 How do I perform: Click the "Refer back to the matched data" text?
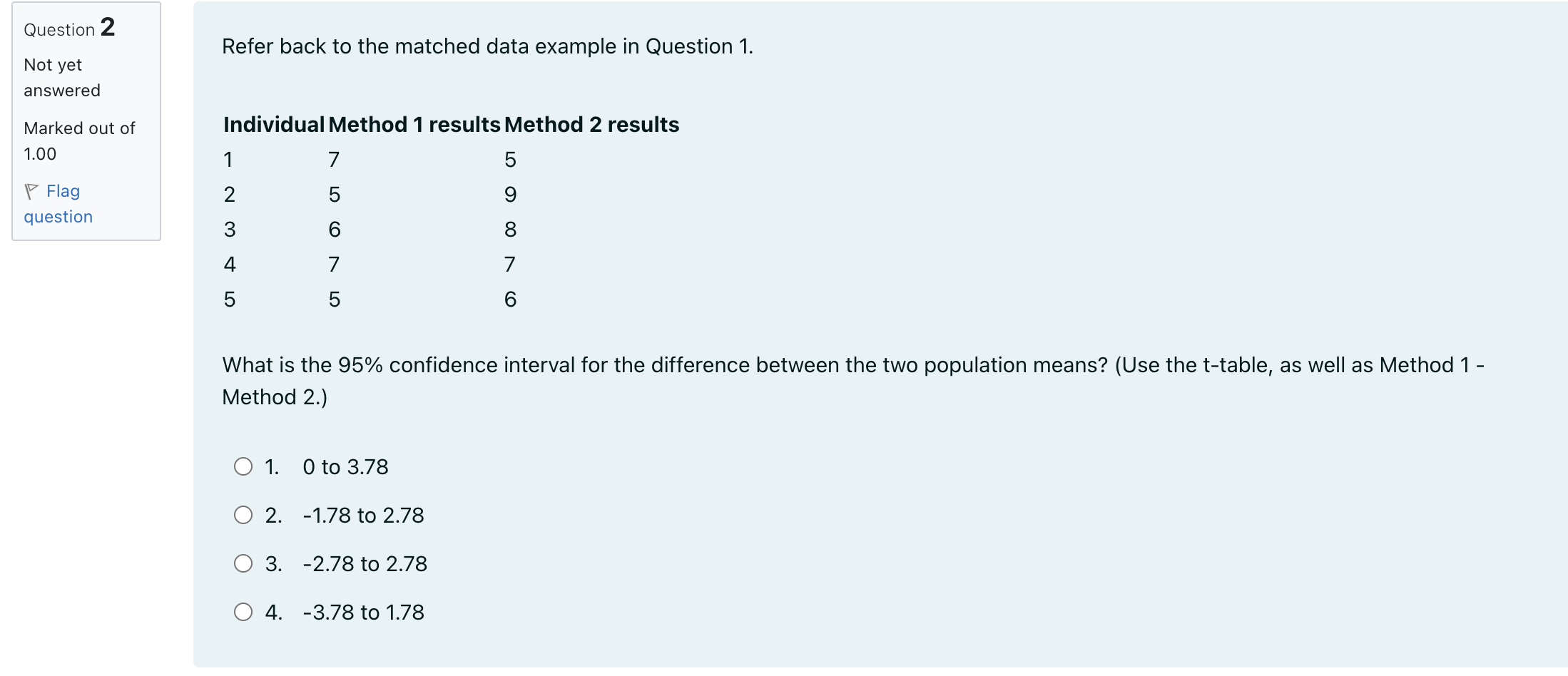pos(487,46)
